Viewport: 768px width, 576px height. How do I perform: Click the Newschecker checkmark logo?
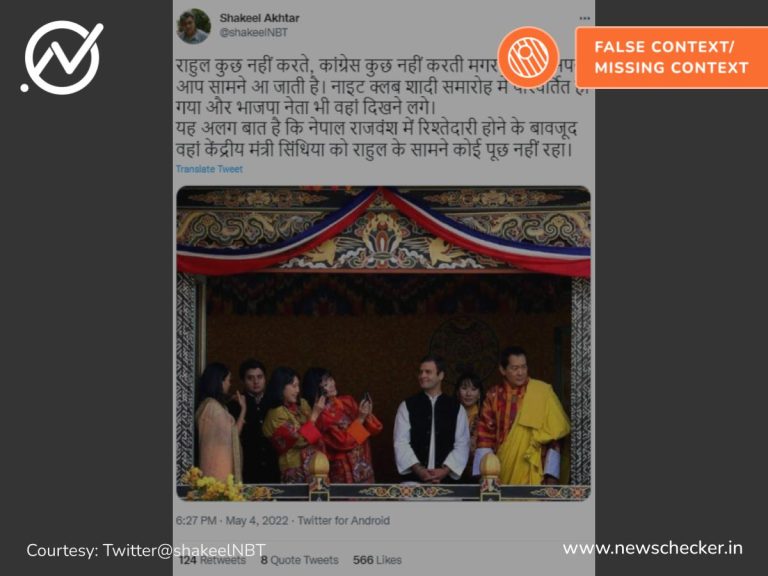click(62, 57)
